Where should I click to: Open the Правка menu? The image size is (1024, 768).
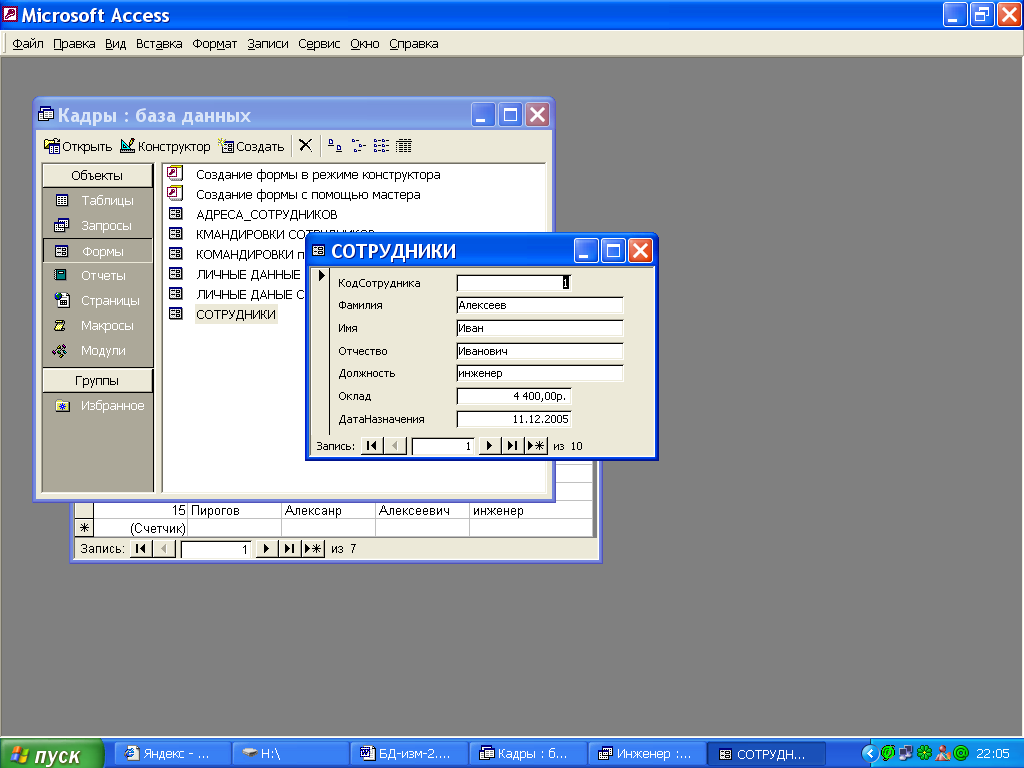[74, 44]
